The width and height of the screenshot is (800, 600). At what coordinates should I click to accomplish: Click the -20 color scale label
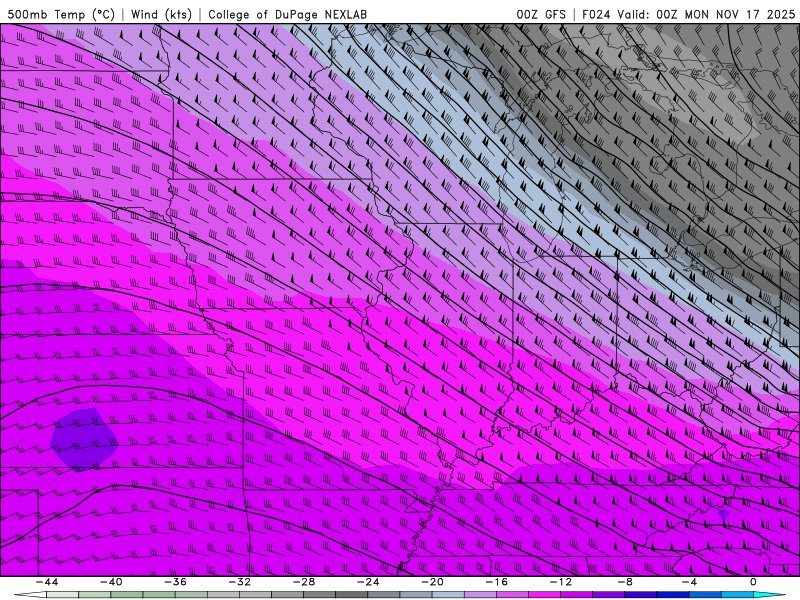click(x=433, y=582)
